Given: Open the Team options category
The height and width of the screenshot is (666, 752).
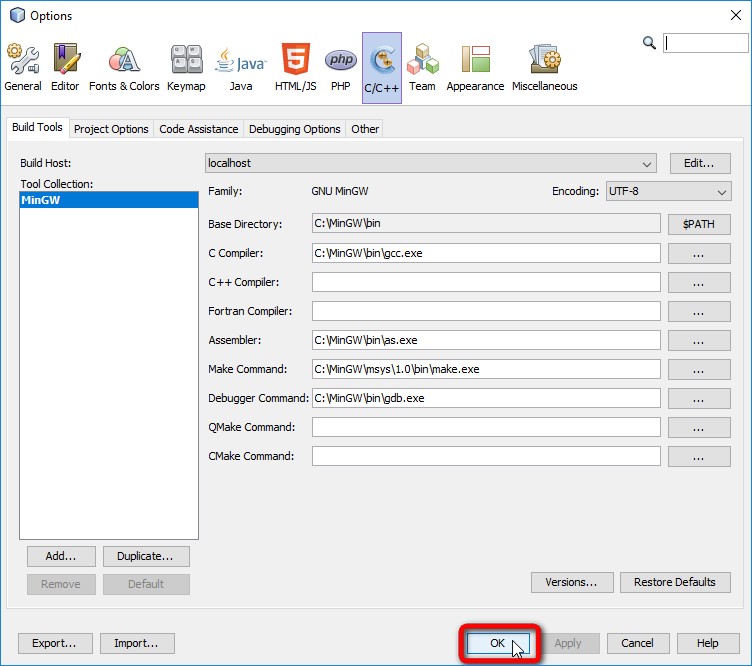Looking at the screenshot, I should 422,68.
